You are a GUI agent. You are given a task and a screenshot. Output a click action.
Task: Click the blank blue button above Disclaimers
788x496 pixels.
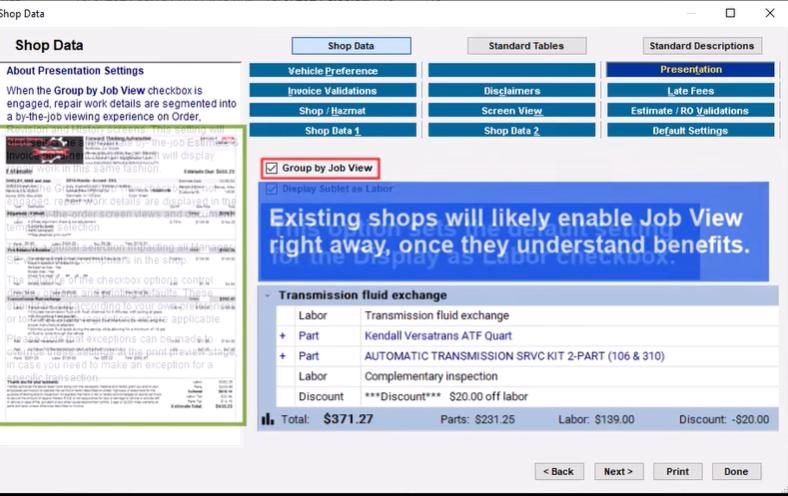click(512, 70)
